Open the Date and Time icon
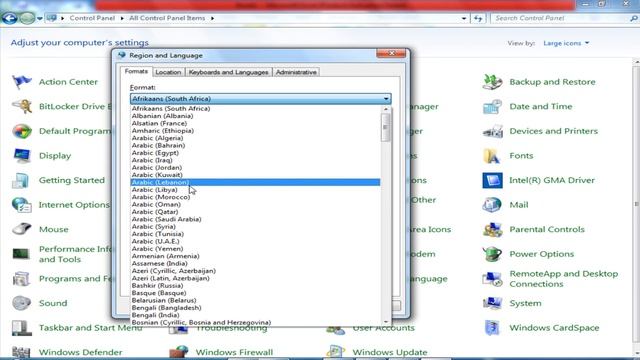Image resolution: width=640 pixels, height=360 pixels. [x=492, y=107]
